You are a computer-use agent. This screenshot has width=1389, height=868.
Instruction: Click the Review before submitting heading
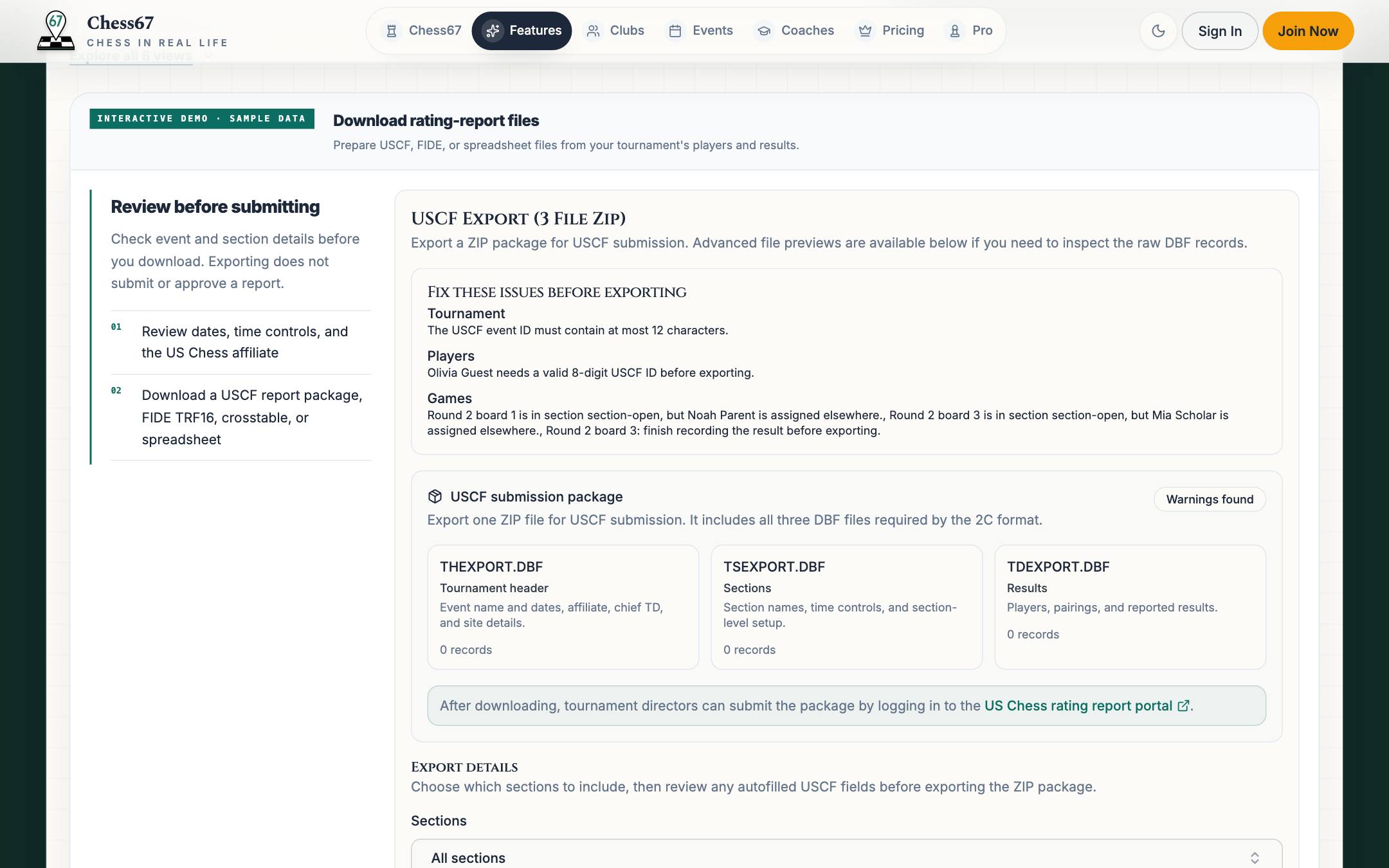(215, 207)
